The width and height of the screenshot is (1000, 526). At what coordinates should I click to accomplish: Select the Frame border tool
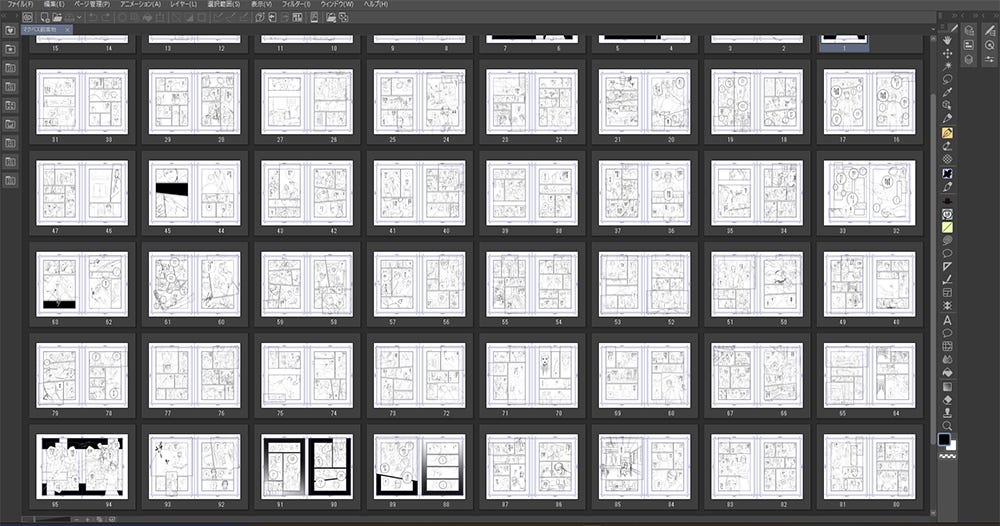(947, 293)
